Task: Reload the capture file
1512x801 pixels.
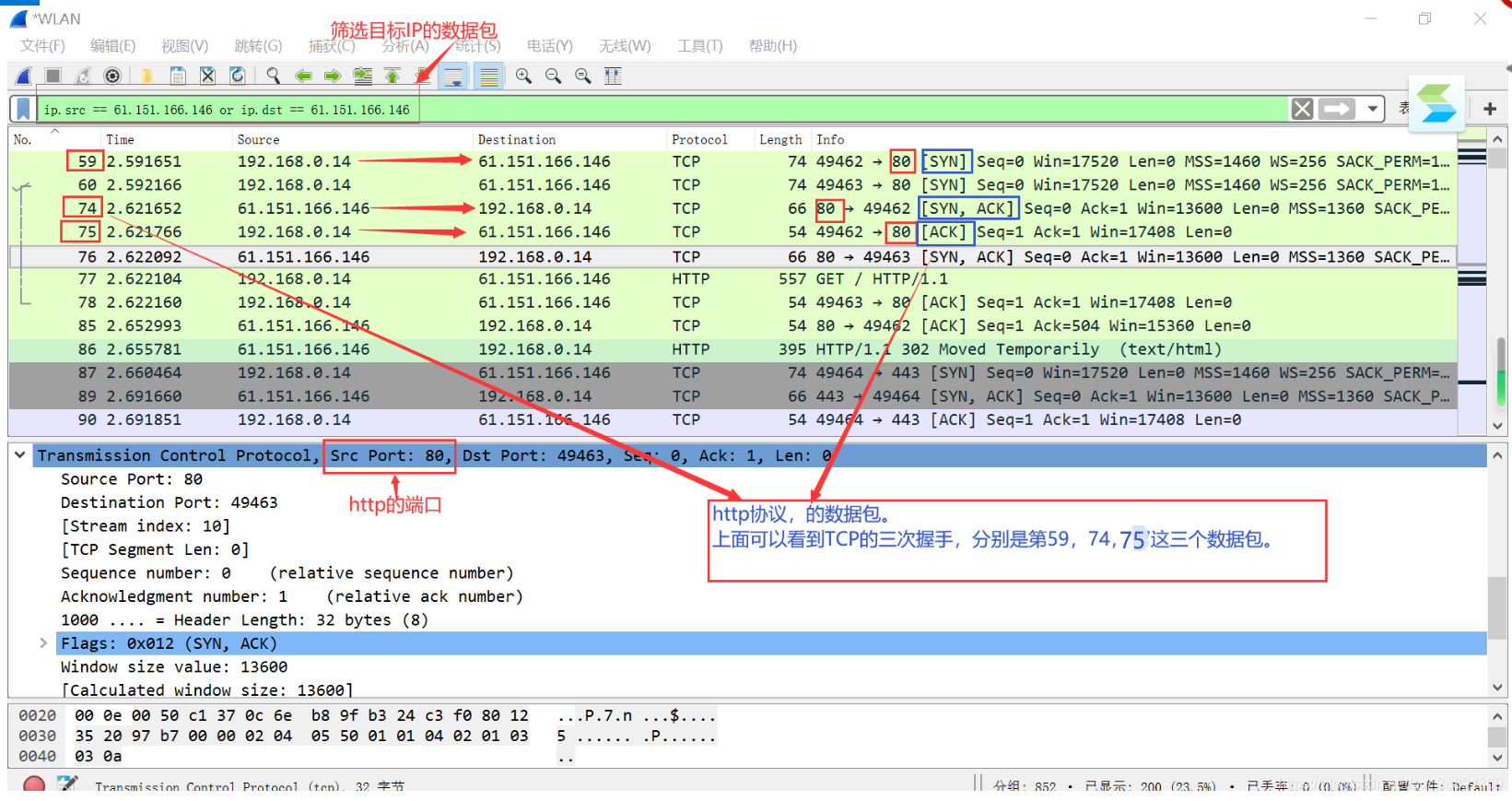Action: (x=238, y=77)
